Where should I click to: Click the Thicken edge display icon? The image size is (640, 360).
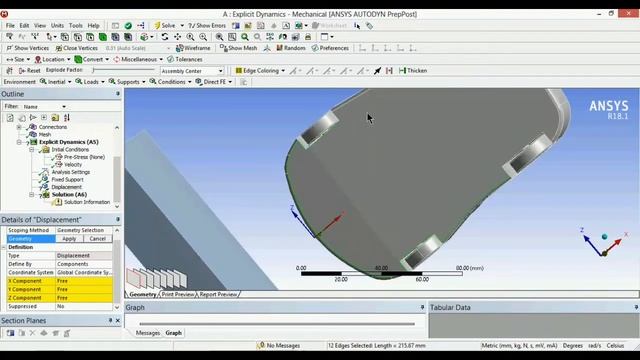tap(402, 71)
